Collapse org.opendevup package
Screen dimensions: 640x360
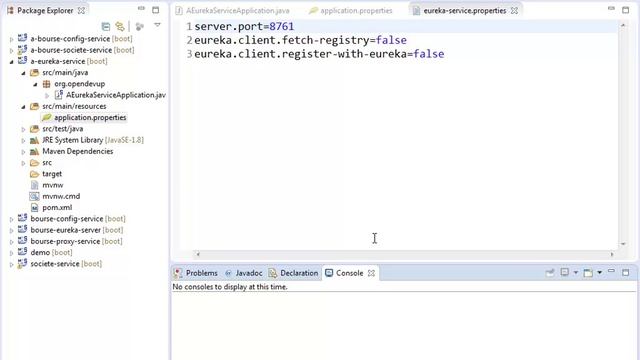click(x=35, y=84)
